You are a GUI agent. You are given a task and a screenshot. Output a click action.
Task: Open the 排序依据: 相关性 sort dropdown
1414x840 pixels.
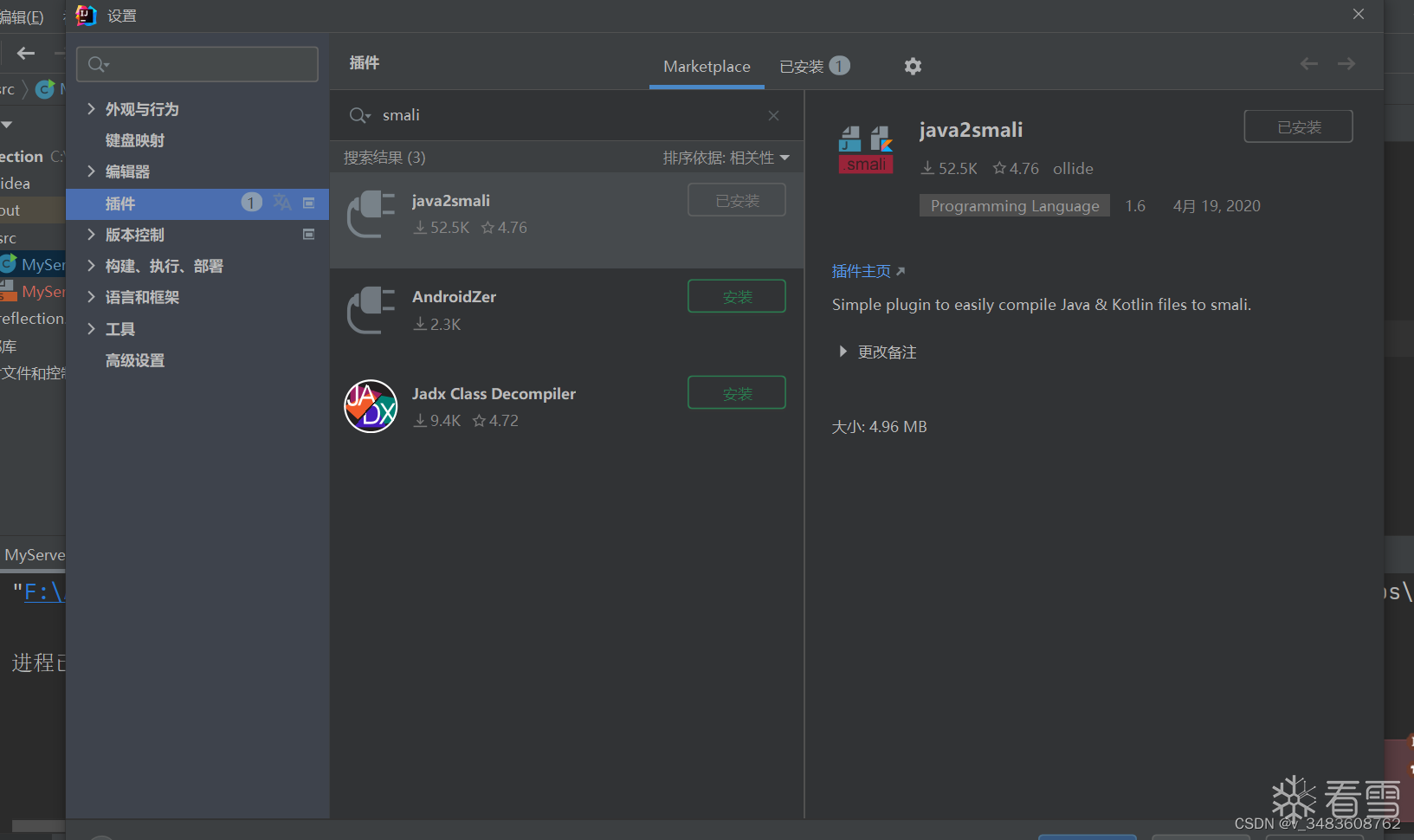[x=726, y=158]
